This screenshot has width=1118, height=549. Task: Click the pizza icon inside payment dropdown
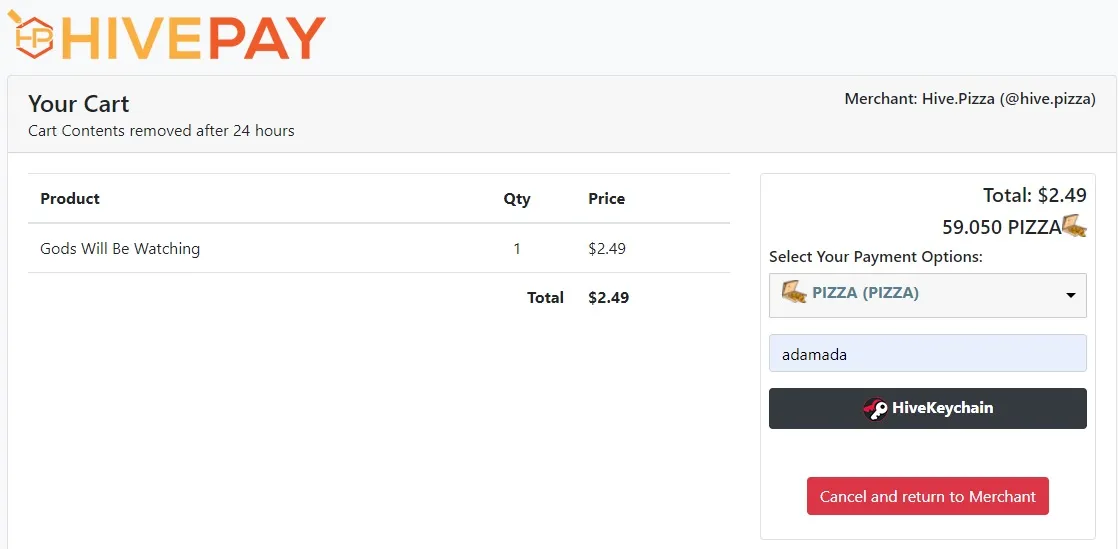[794, 293]
